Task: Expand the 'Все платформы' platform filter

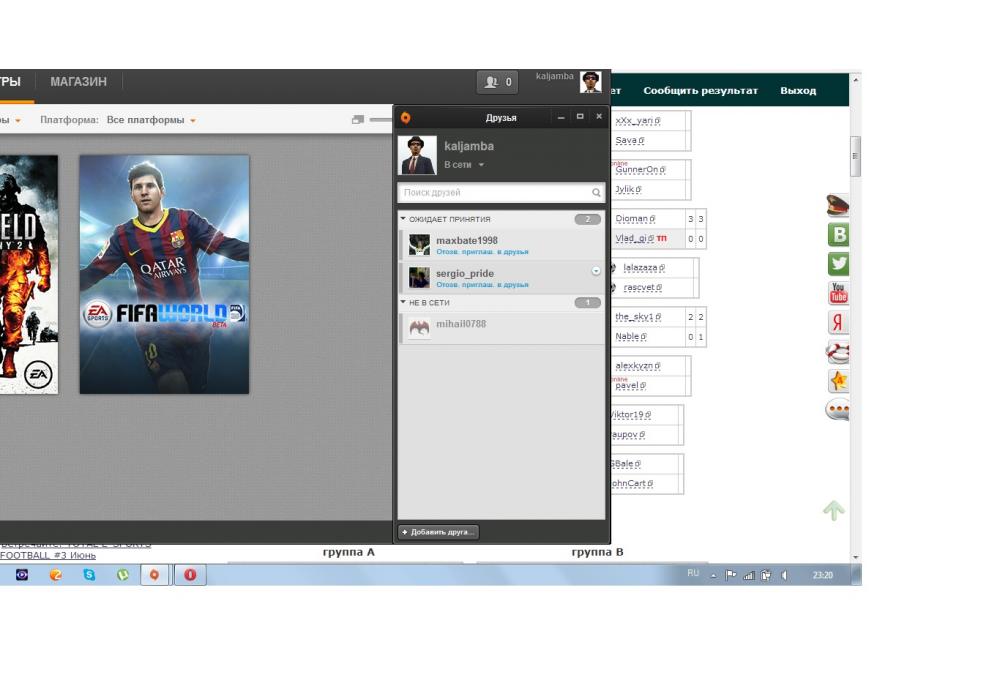Action: (151, 120)
